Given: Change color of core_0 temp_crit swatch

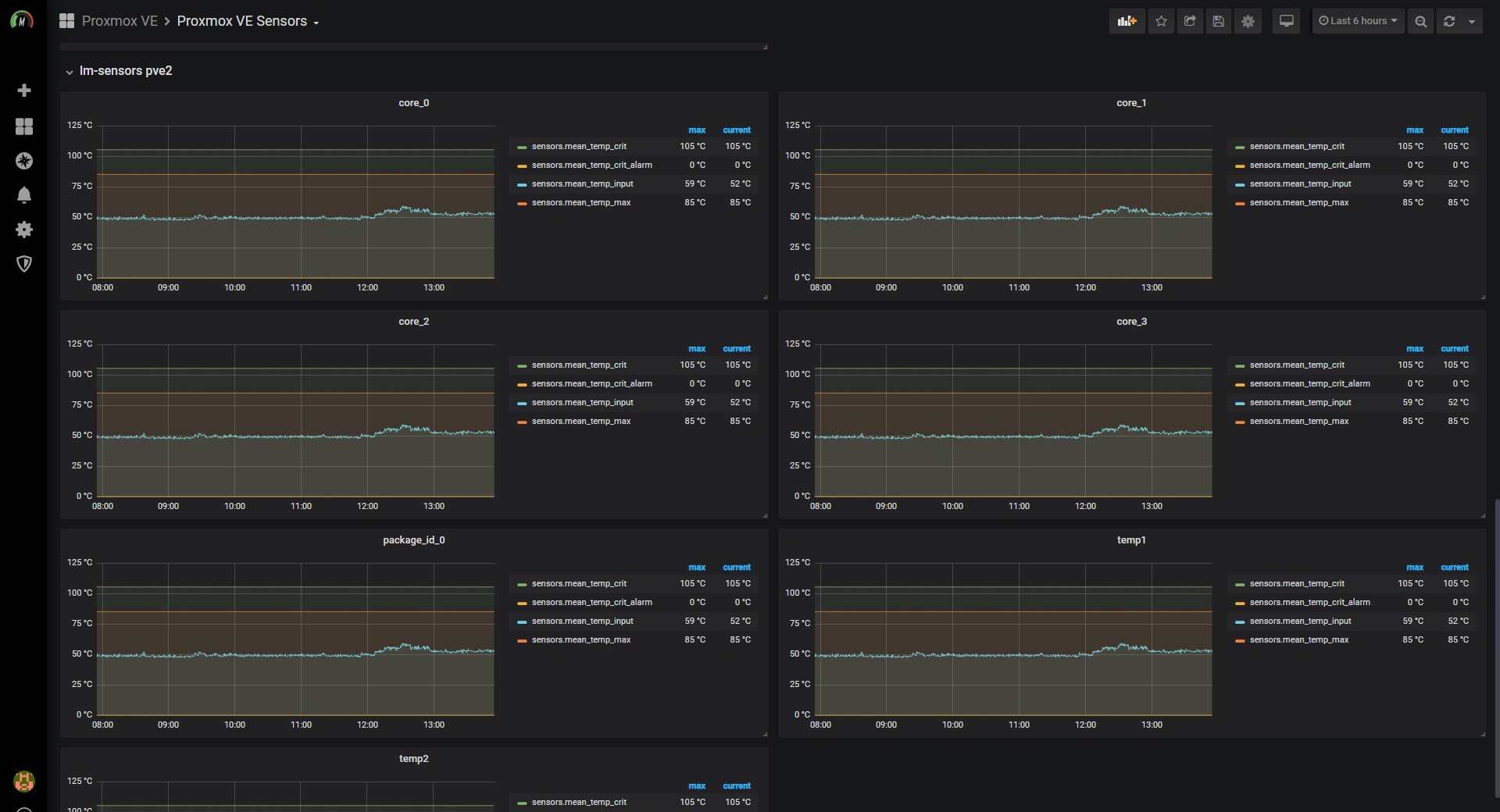Looking at the screenshot, I should click(522, 148).
